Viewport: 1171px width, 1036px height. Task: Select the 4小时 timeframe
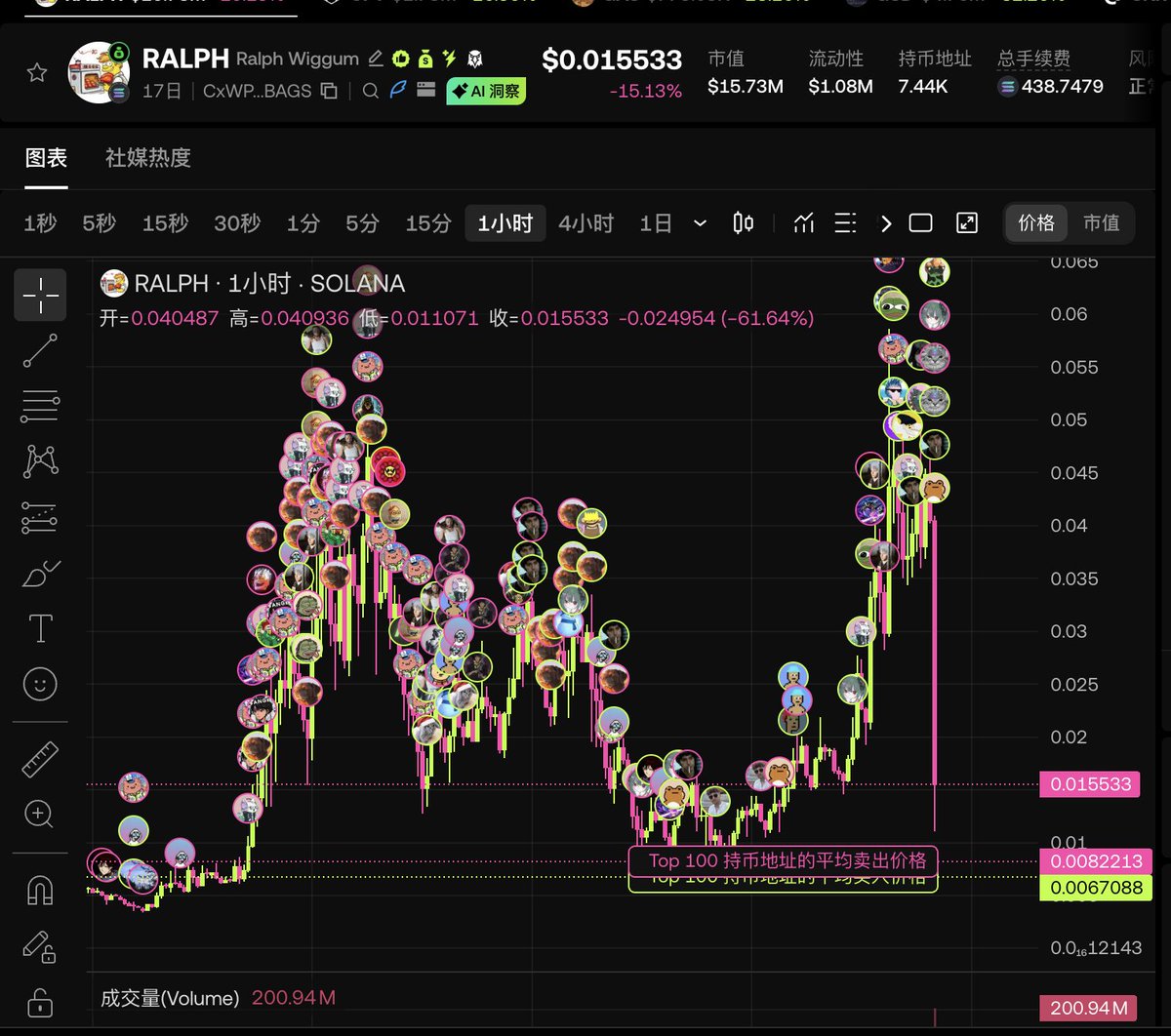pos(586,223)
